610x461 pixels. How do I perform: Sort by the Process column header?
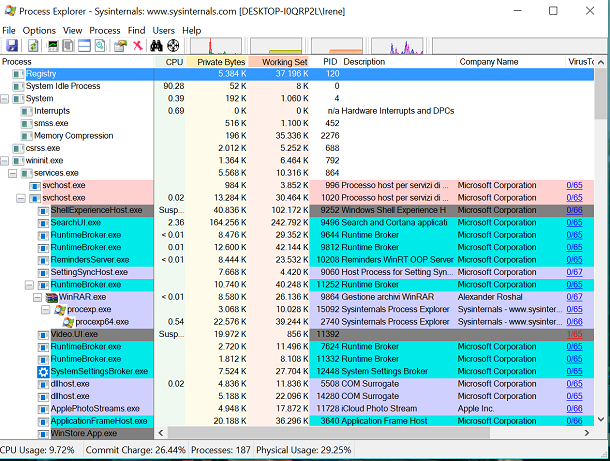[77, 62]
